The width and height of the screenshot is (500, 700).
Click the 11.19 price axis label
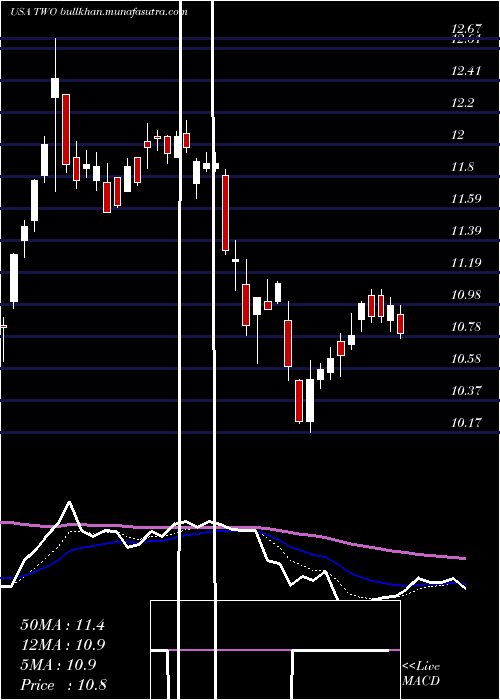[467, 262]
